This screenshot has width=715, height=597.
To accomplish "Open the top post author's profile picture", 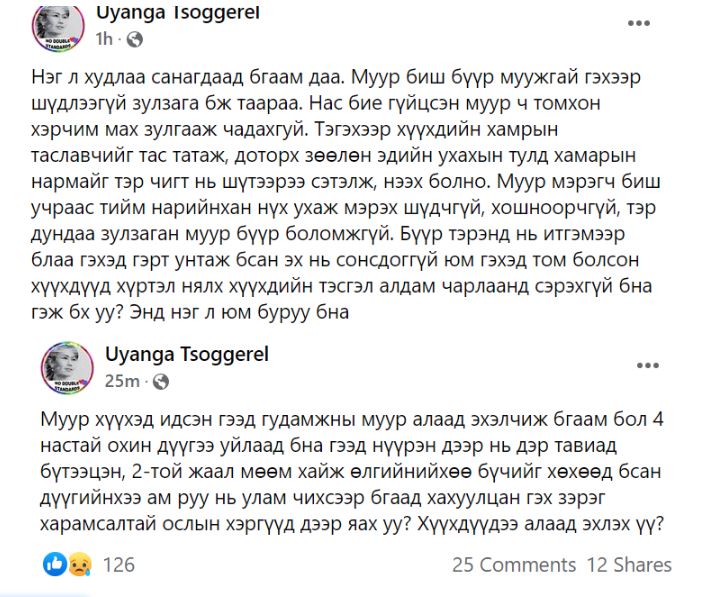I will point(57,25).
